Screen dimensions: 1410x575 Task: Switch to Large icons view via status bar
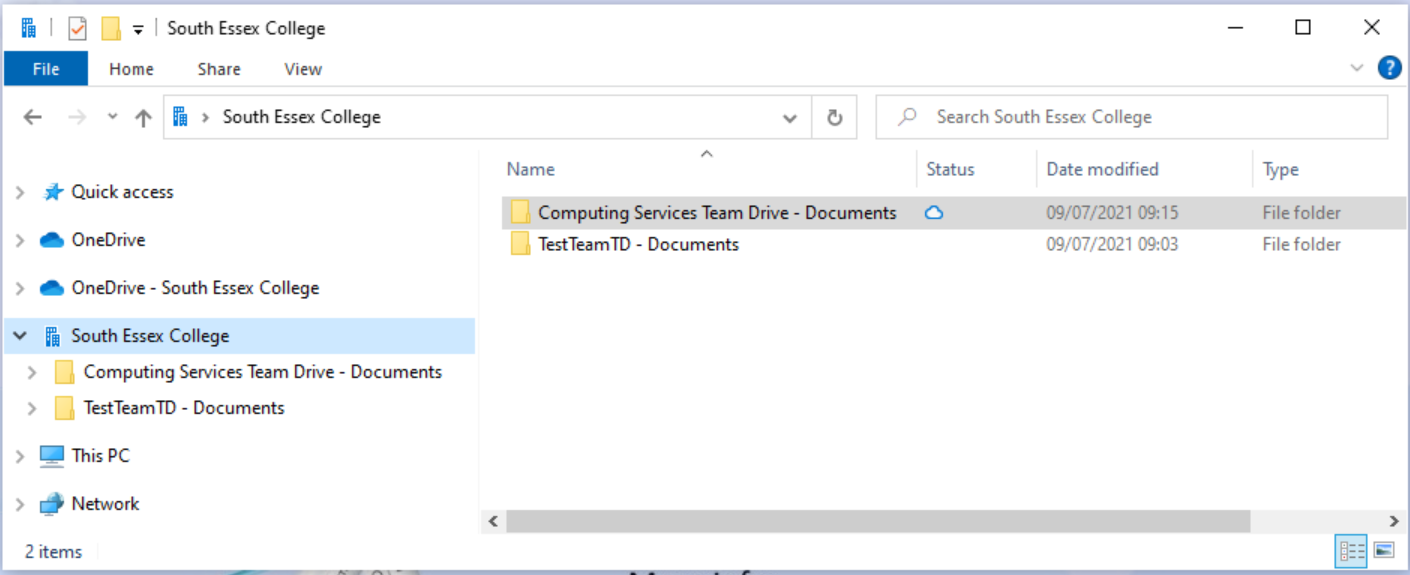(1384, 550)
